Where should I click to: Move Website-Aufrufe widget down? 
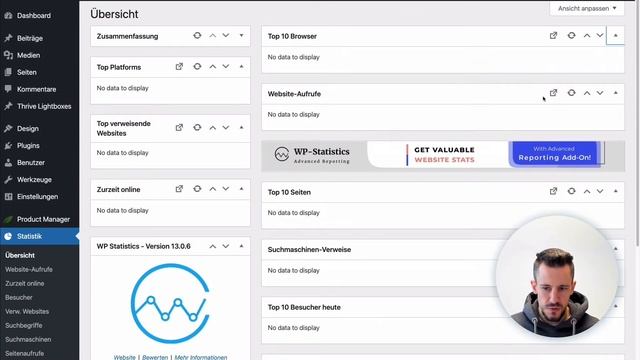click(600, 93)
